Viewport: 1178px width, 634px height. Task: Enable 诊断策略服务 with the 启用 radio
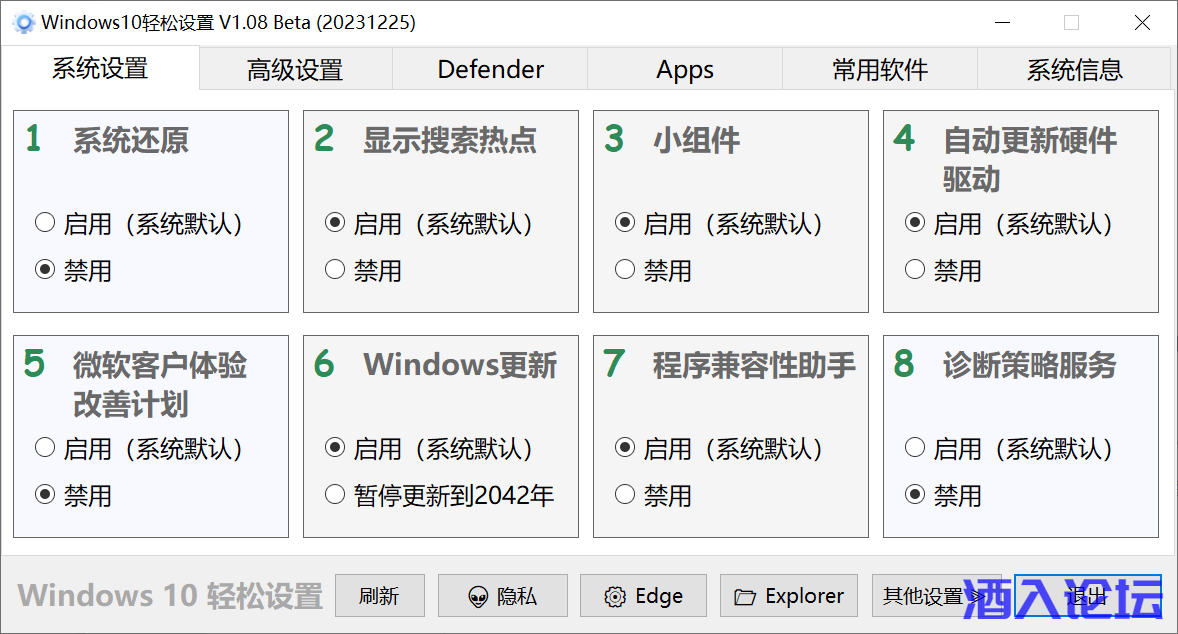pos(915,448)
